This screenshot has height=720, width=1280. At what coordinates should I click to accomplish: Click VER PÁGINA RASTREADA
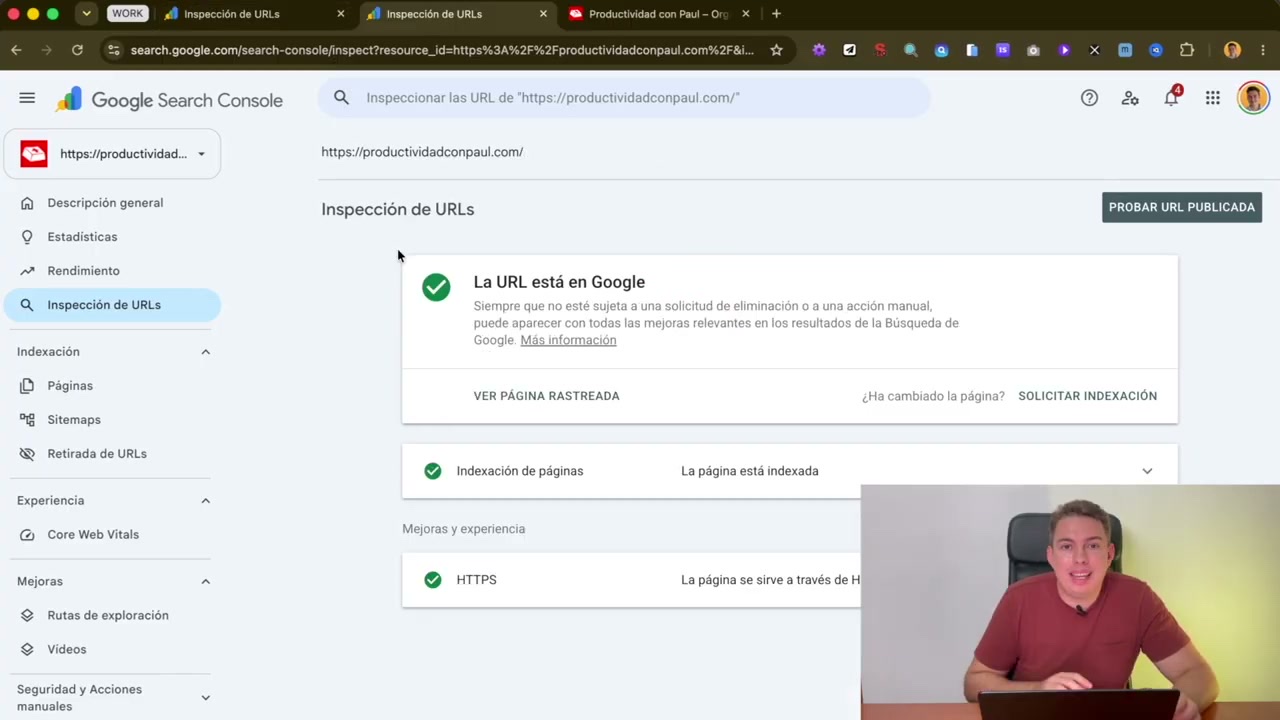pyautogui.click(x=546, y=396)
